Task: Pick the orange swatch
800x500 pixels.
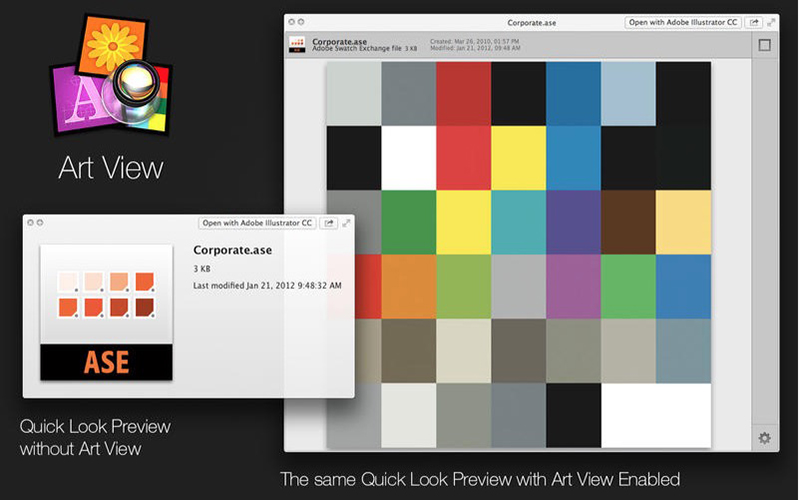Action: (409, 286)
